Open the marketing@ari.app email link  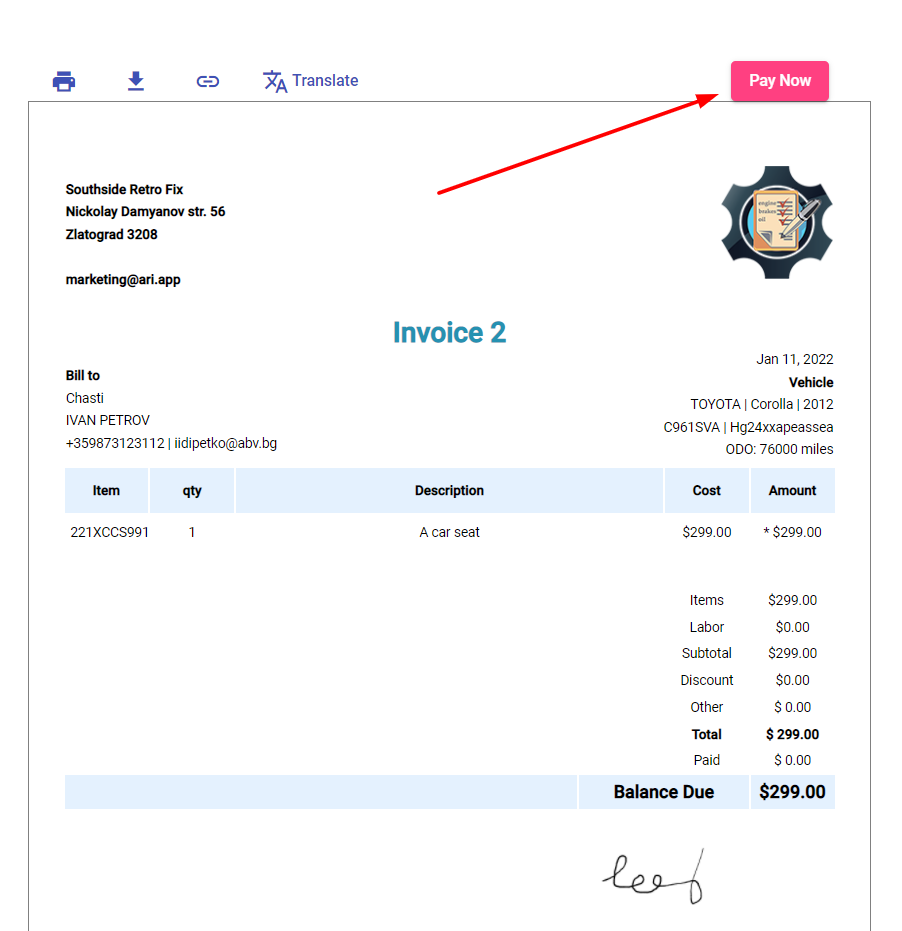[122, 279]
